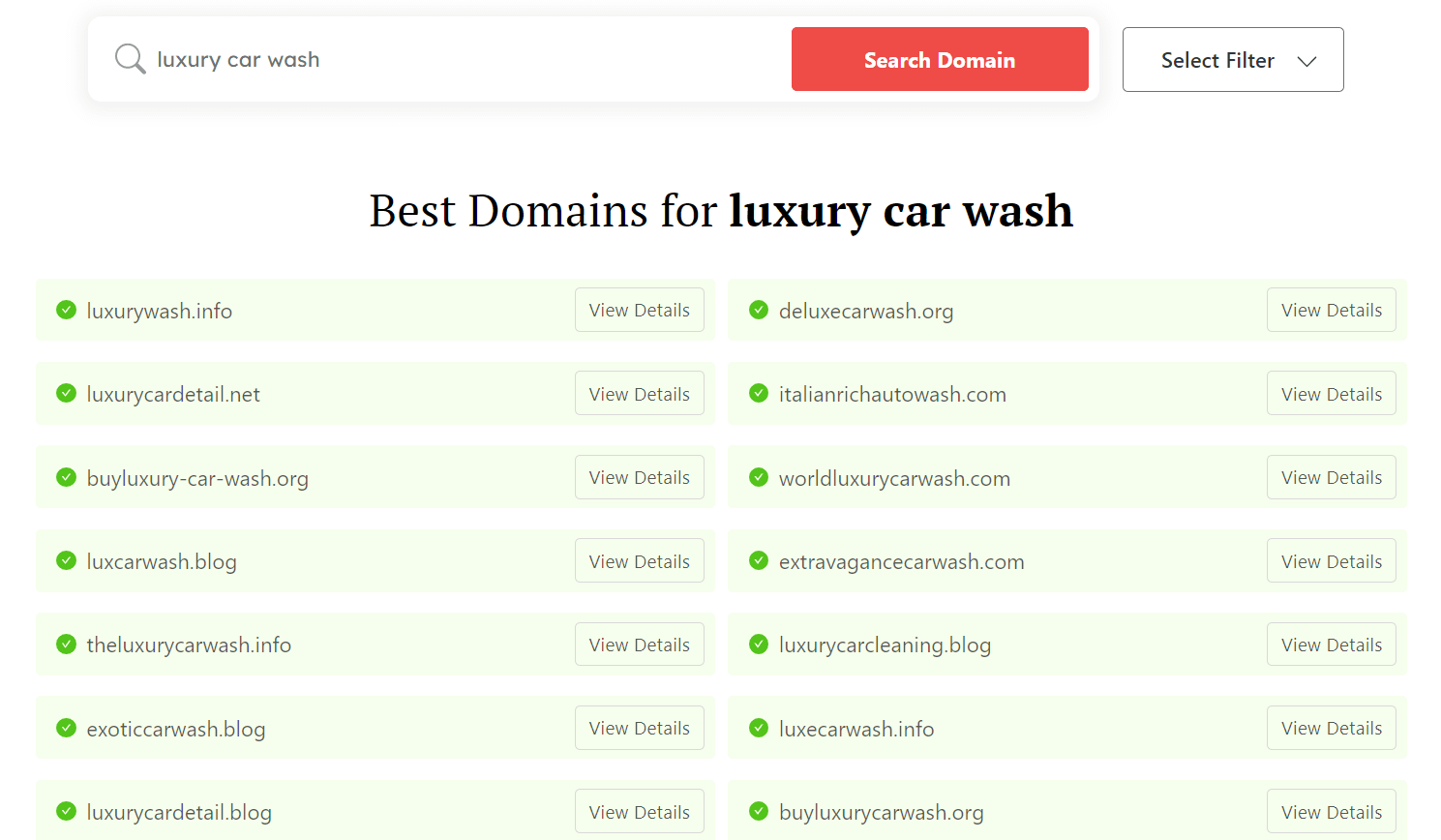View Details for luxurywash.info
Viewport: 1441px width, 840px height.
(639, 310)
